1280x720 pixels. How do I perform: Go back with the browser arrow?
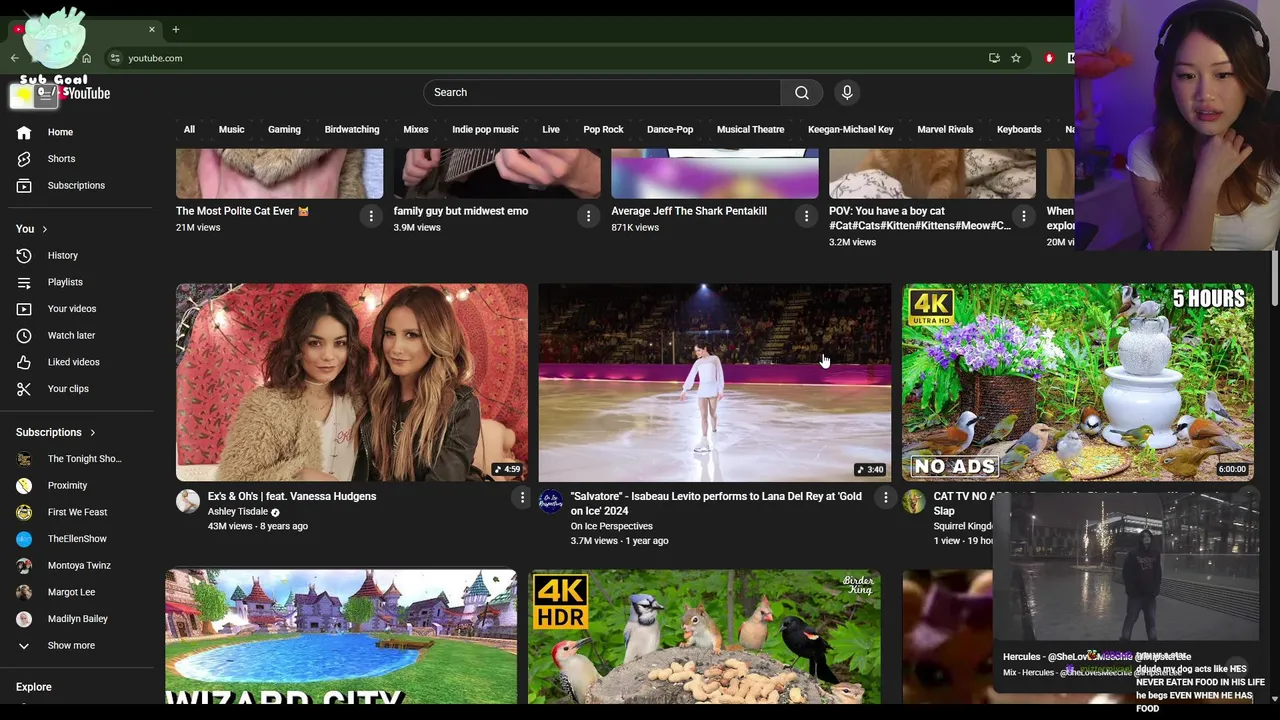tap(14, 58)
